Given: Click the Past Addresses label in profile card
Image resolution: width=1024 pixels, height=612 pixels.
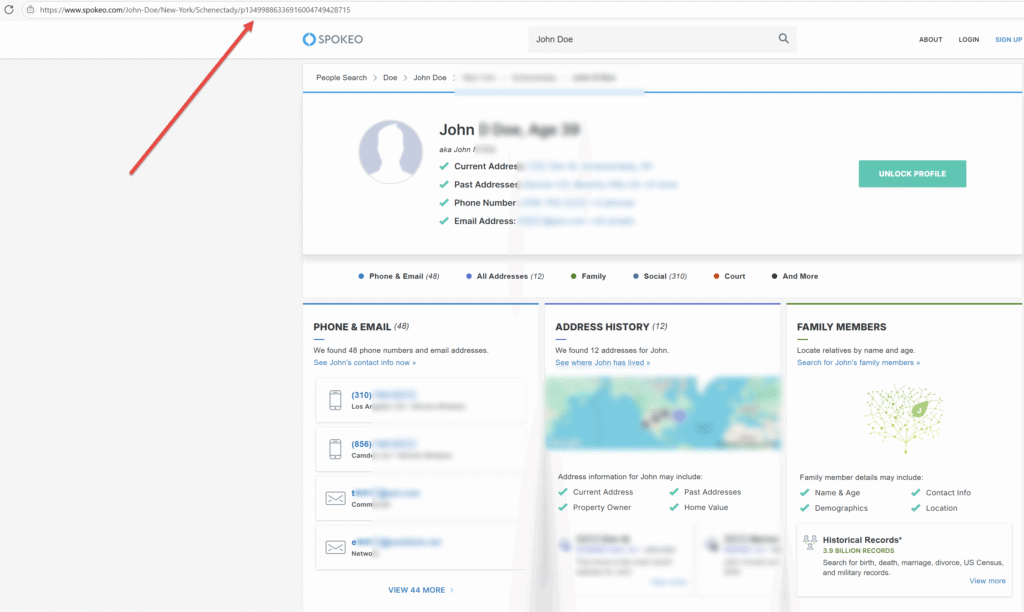Looking at the screenshot, I should 486,184.
